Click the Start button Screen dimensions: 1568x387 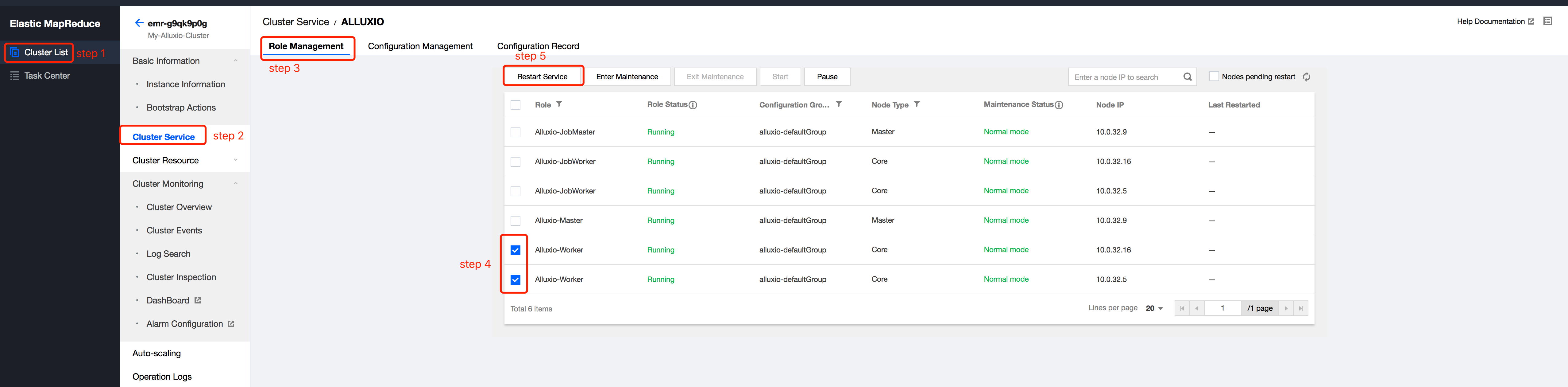click(780, 77)
